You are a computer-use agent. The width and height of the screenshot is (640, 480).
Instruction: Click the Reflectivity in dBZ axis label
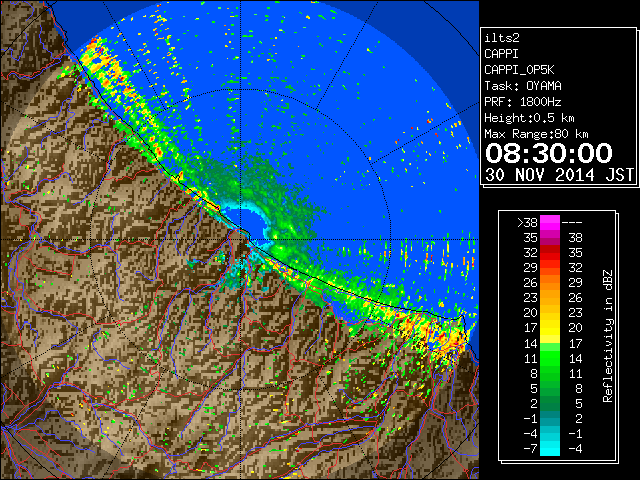pos(608,336)
